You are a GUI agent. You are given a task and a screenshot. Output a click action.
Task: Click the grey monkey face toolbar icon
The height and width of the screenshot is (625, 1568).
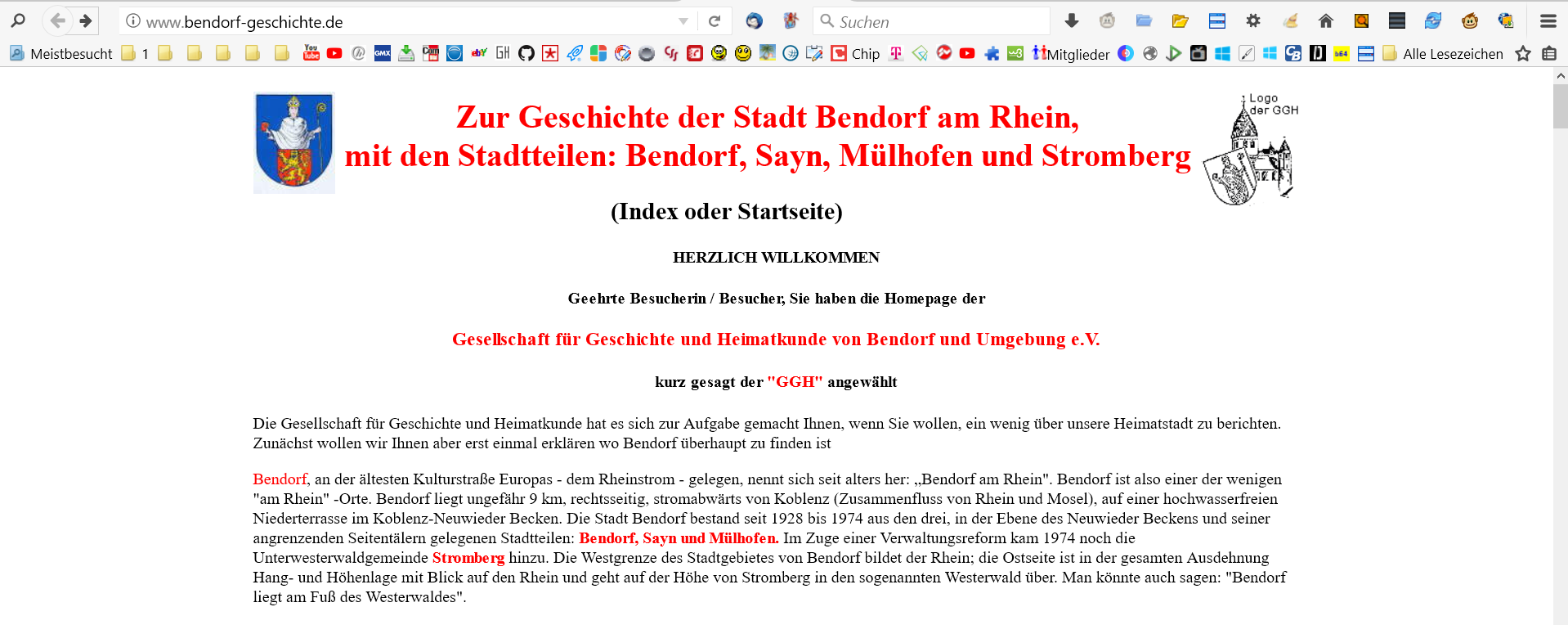[x=1107, y=20]
